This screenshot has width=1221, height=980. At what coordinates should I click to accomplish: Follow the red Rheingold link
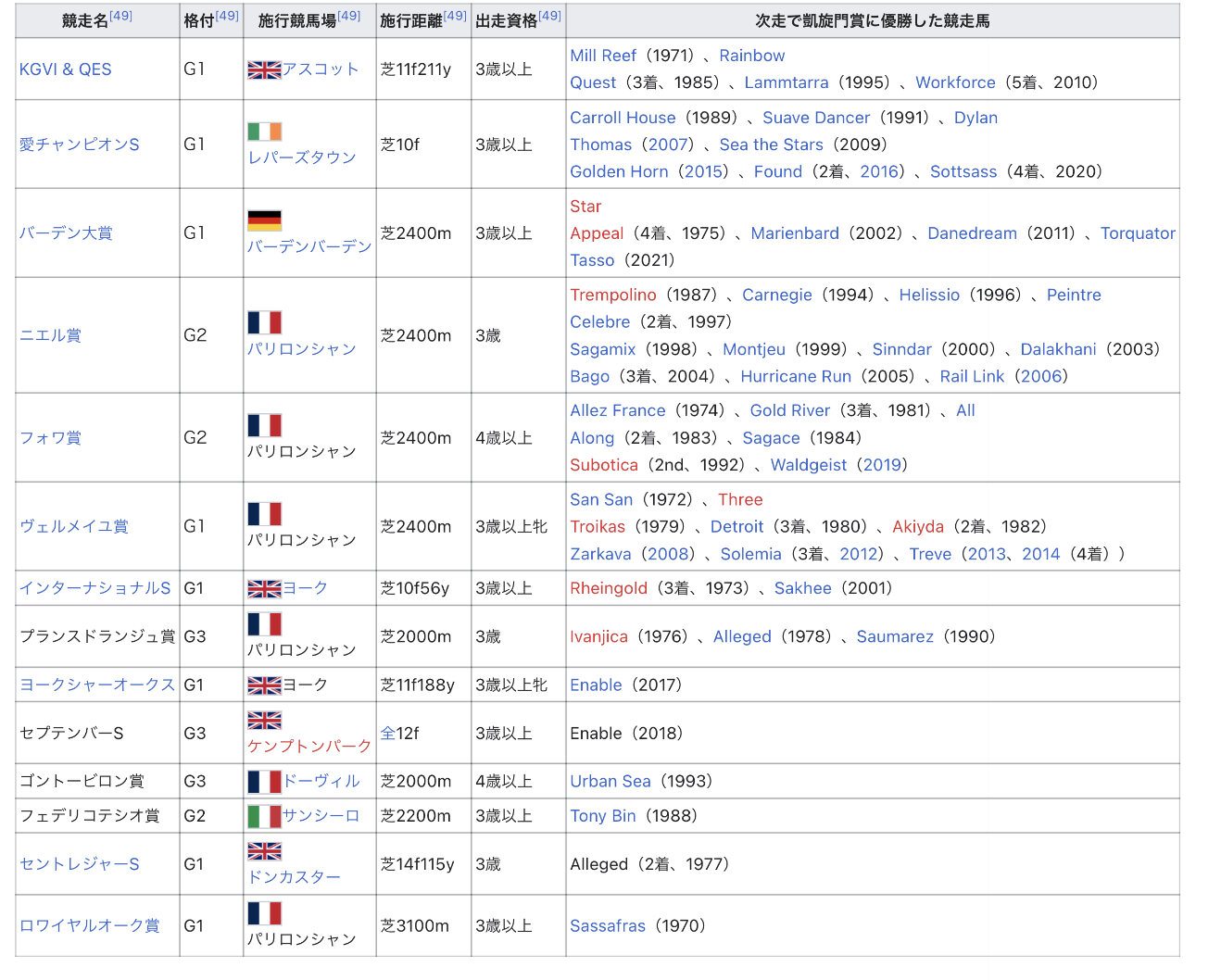pyautogui.click(x=608, y=588)
